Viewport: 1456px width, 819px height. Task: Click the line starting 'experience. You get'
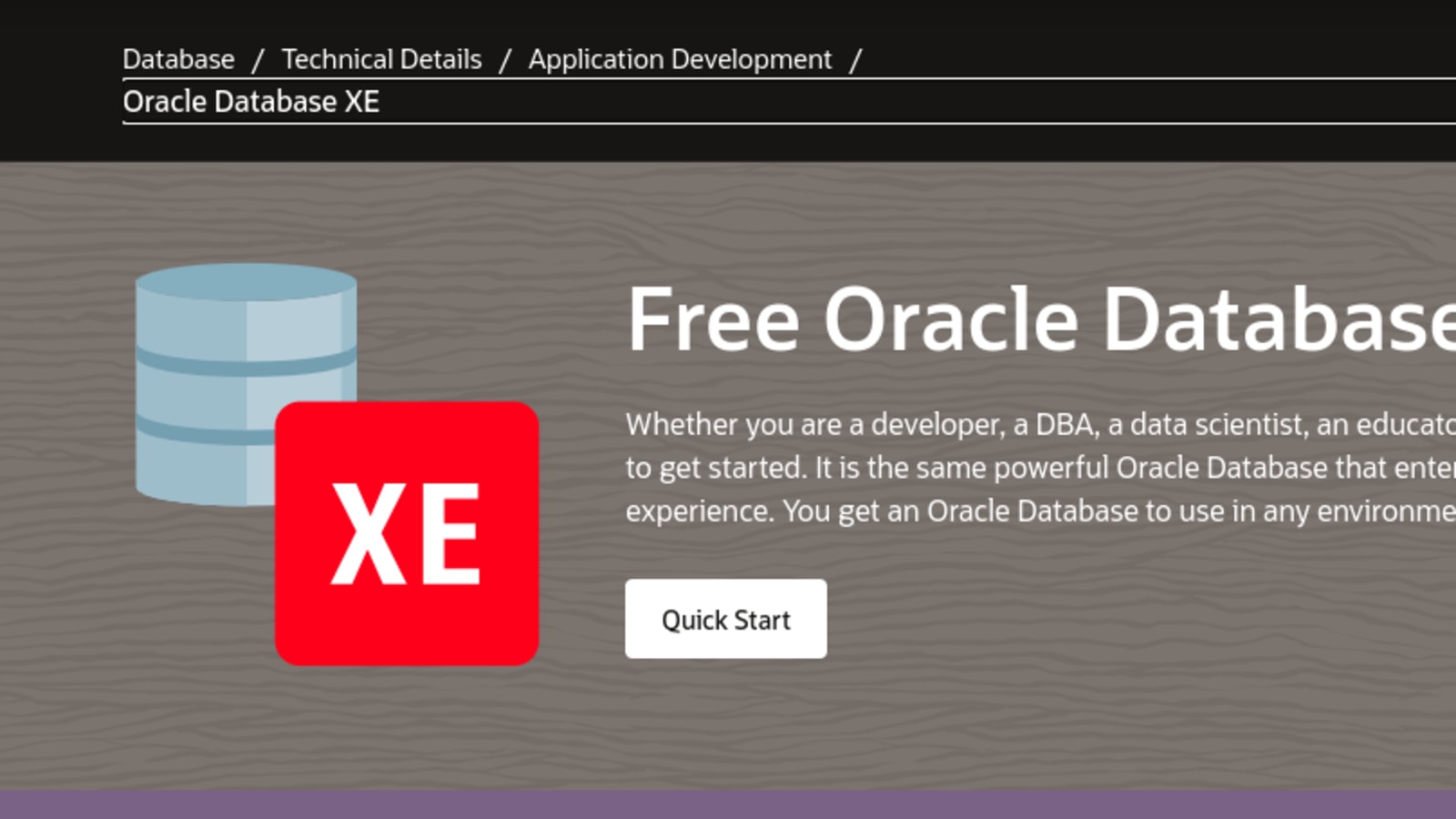(1041, 511)
